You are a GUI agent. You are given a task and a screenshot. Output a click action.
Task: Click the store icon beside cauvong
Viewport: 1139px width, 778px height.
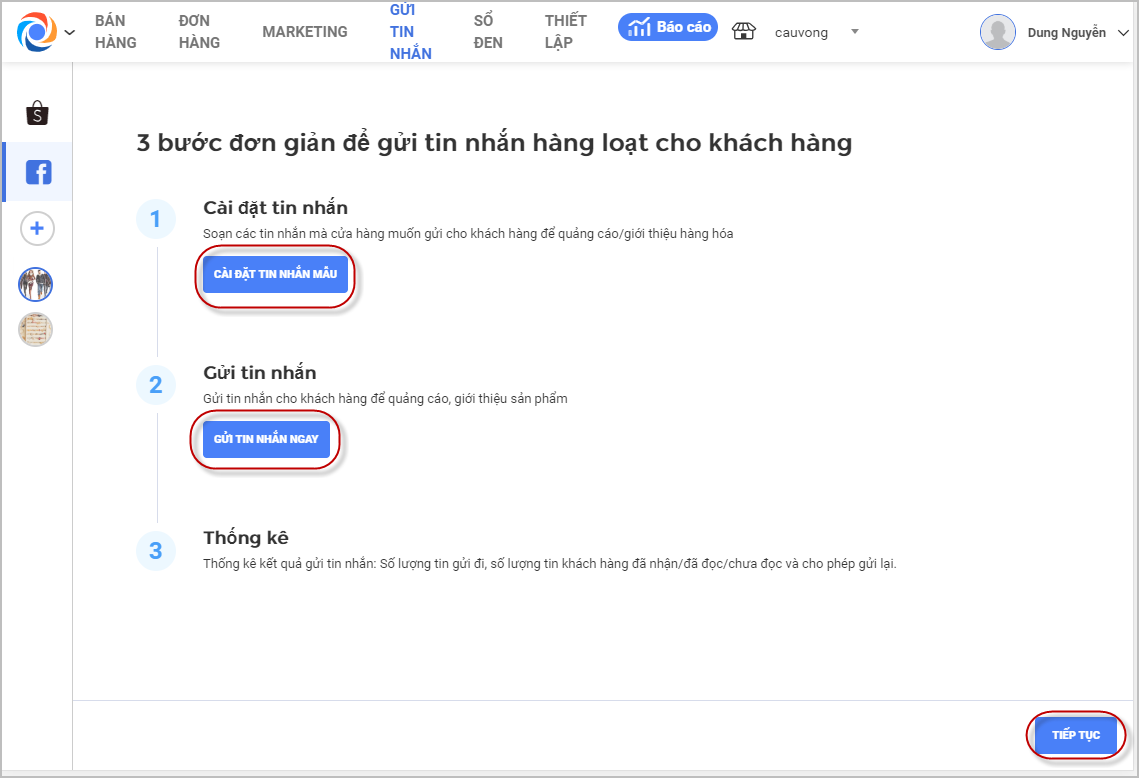pos(744,31)
